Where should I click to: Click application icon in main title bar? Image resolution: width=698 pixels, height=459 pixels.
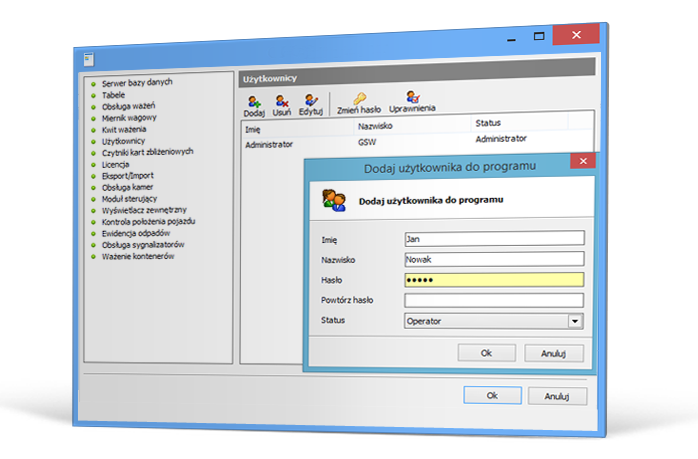(x=88, y=59)
